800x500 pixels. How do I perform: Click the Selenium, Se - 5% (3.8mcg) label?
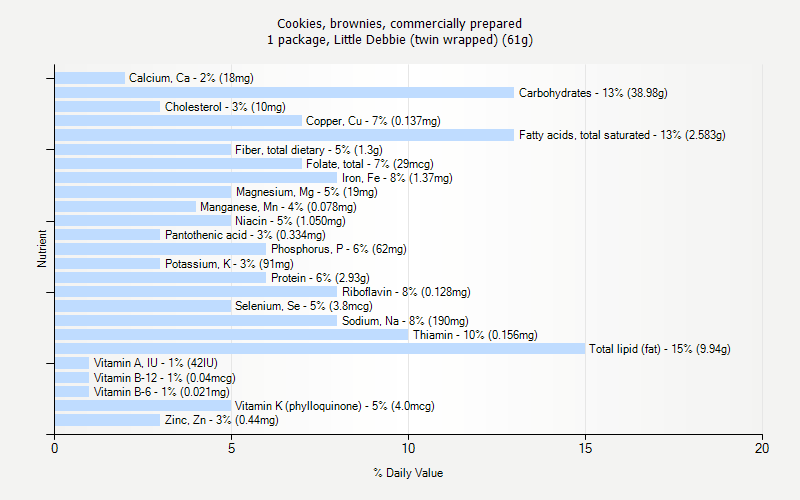(x=304, y=306)
